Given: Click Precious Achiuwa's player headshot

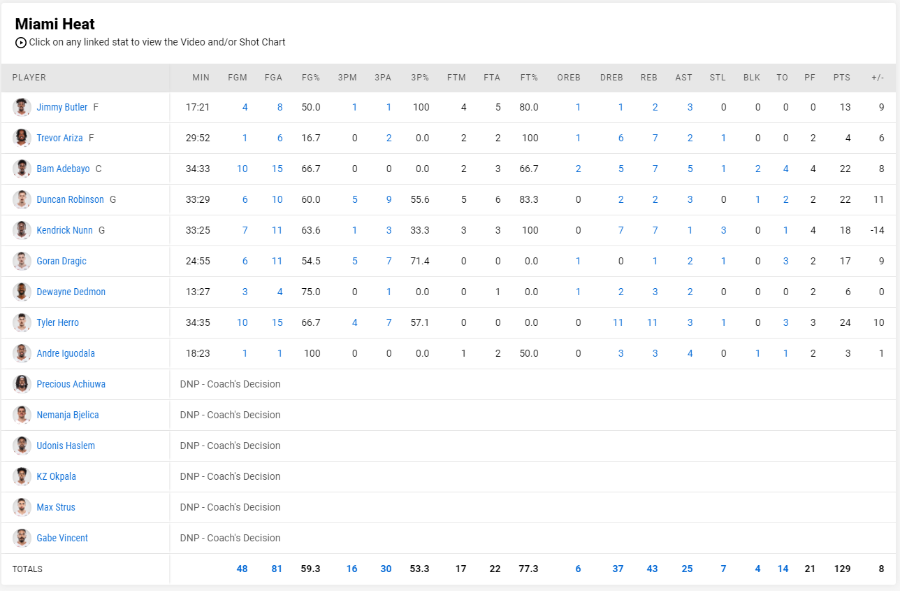Looking at the screenshot, I should coord(22,384).
